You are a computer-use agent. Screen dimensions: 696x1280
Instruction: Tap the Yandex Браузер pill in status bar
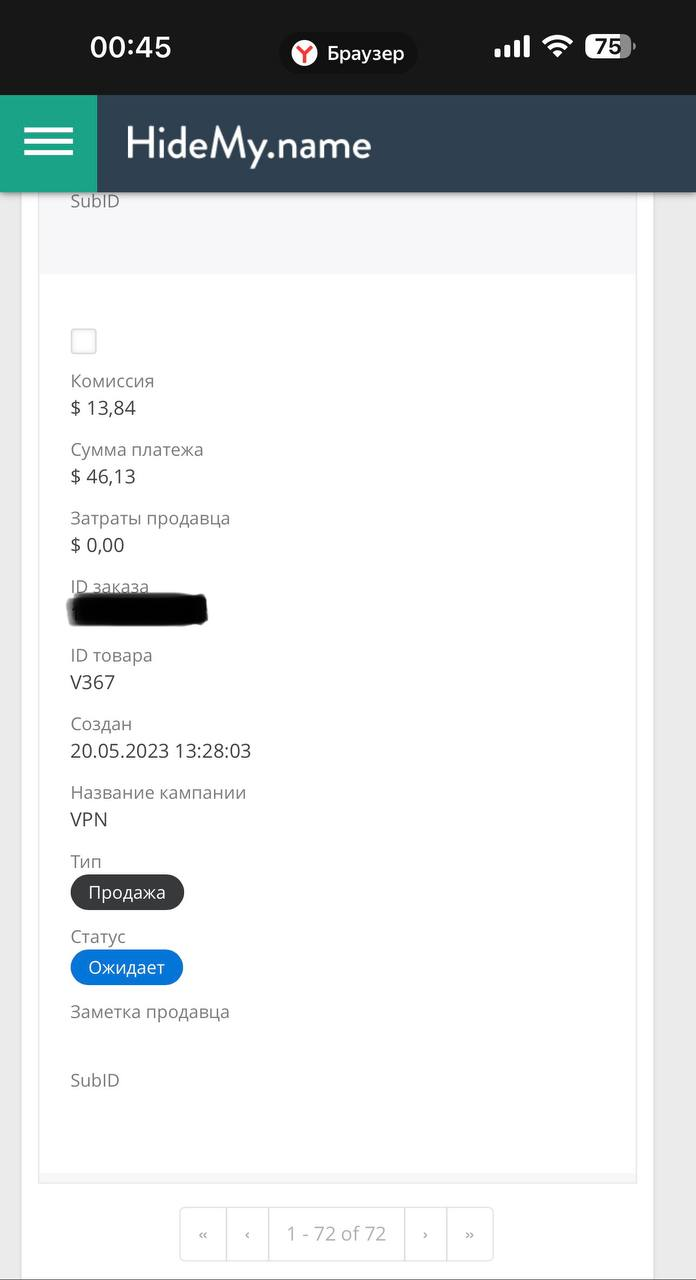click(x=348, y=53)
